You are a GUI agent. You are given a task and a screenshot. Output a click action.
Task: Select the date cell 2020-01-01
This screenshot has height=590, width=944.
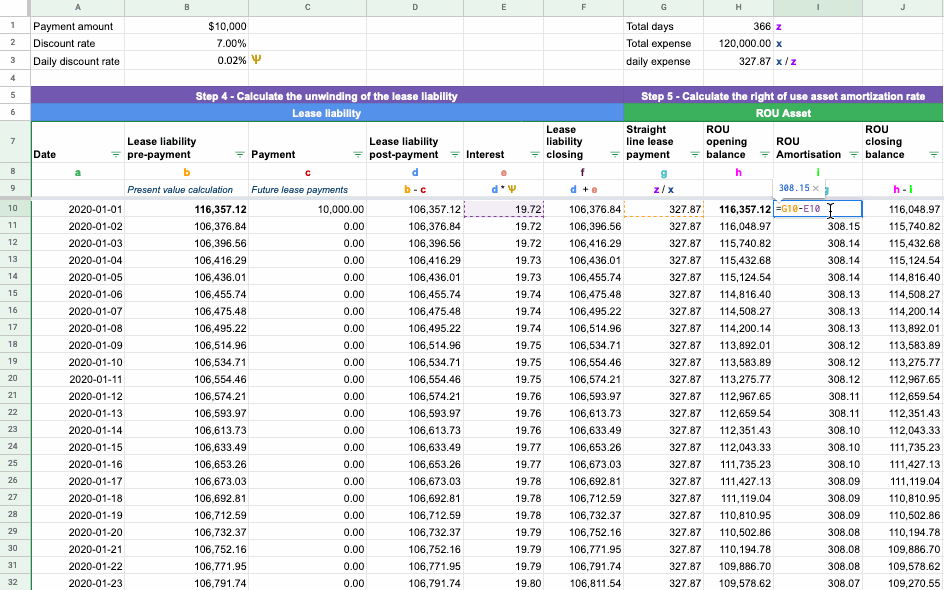point(78,210)
